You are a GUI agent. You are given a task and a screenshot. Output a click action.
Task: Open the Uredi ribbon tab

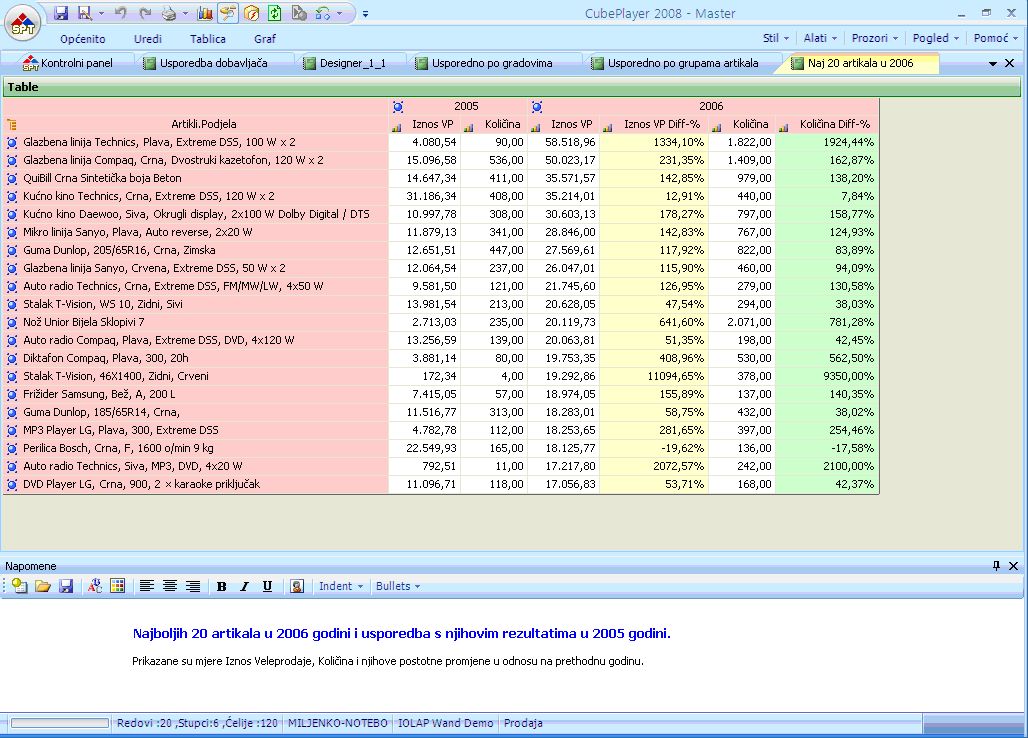click(148, 39)
